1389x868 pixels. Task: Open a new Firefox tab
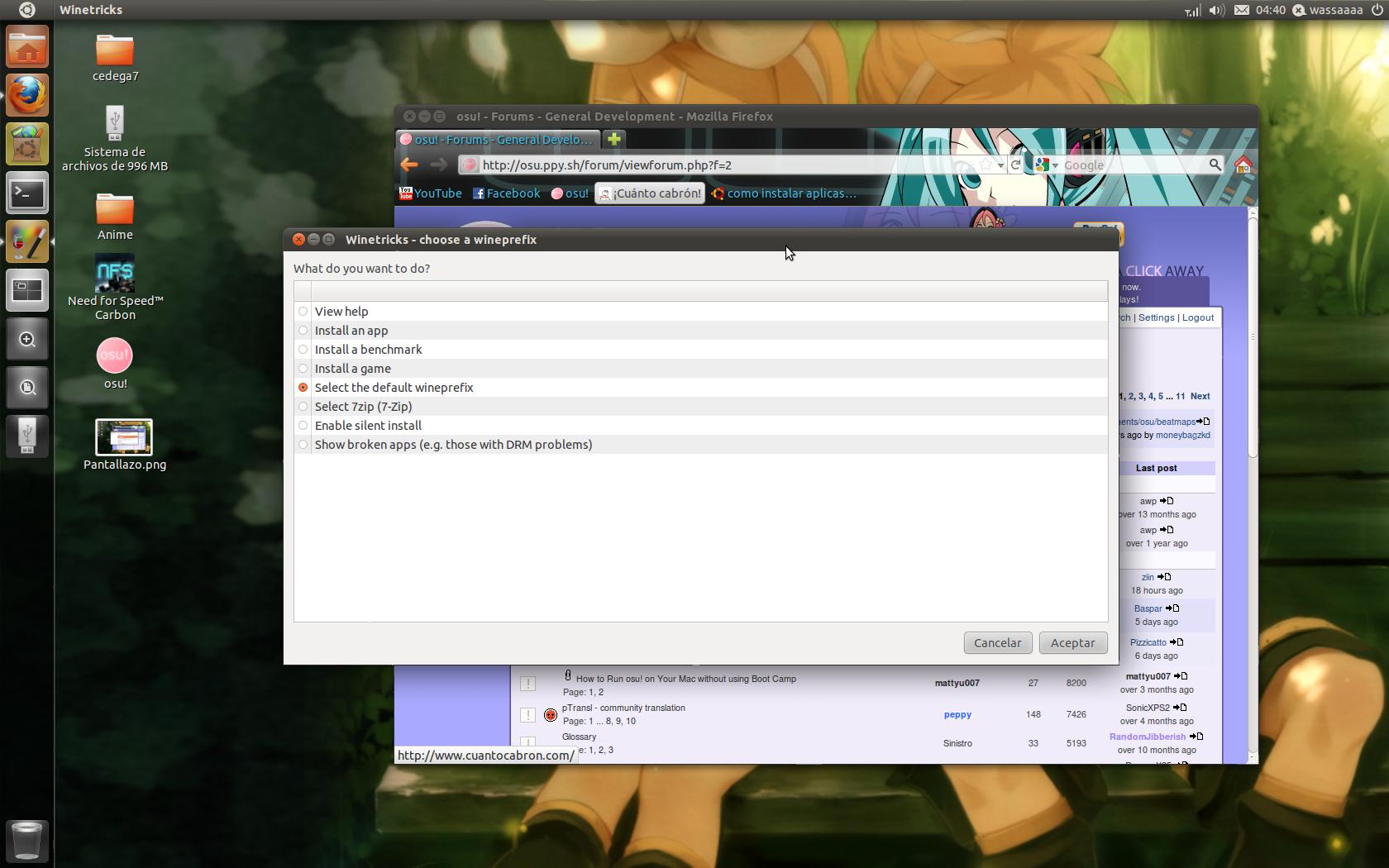point(613,139)
